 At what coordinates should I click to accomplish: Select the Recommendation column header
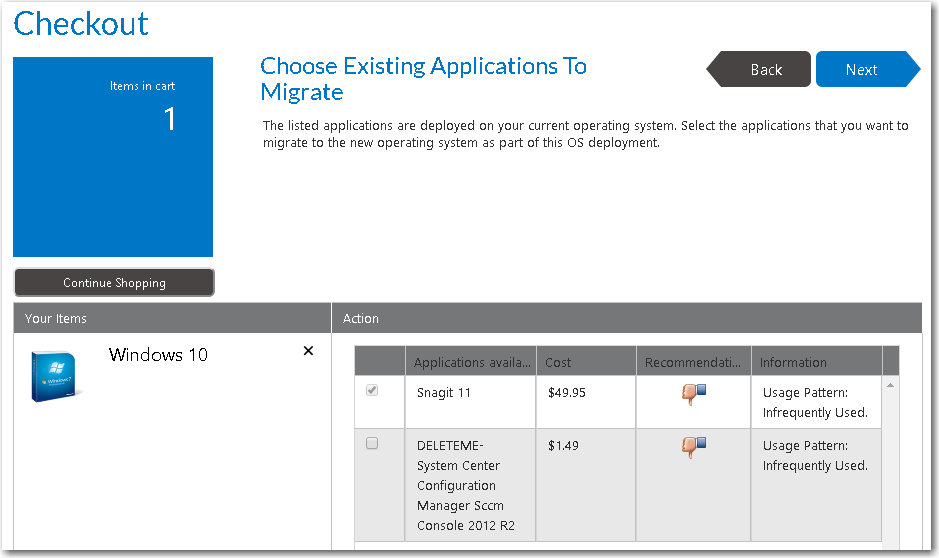click(x=693, y=362)
